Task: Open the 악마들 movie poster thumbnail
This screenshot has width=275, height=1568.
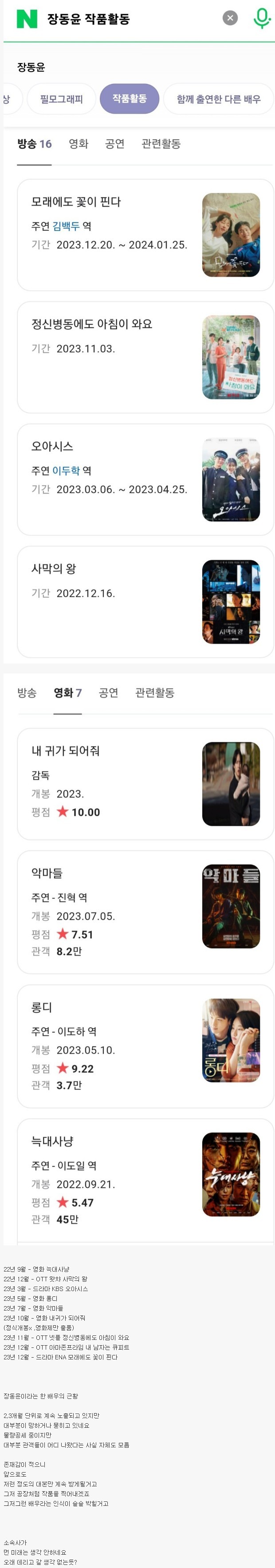Action: pyautogui.click(x=231, y=906)
